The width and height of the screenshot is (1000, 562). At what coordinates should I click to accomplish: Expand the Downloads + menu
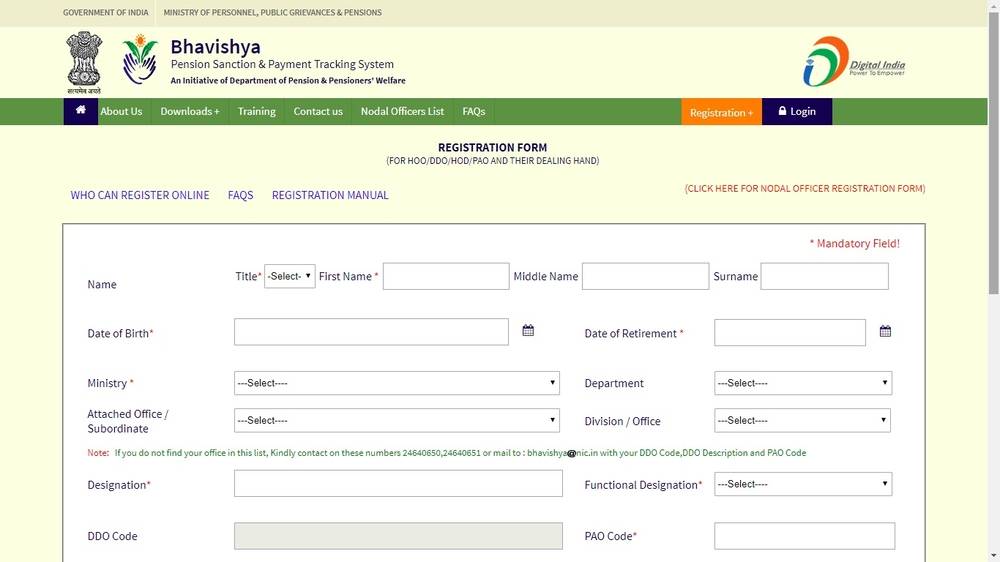tap(190, 111)
